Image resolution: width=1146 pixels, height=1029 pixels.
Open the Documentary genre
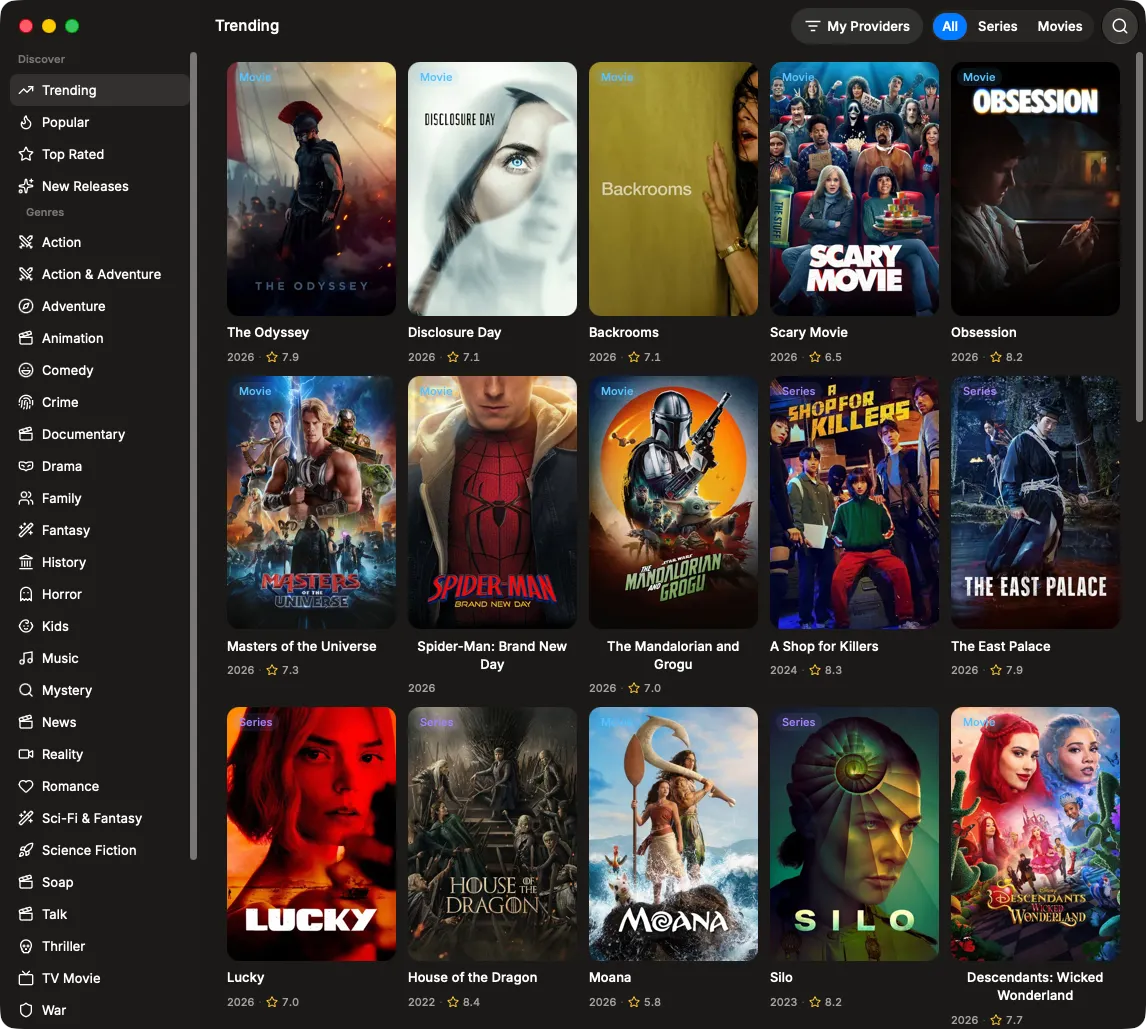pyautogui.click(x=99, y=434)
